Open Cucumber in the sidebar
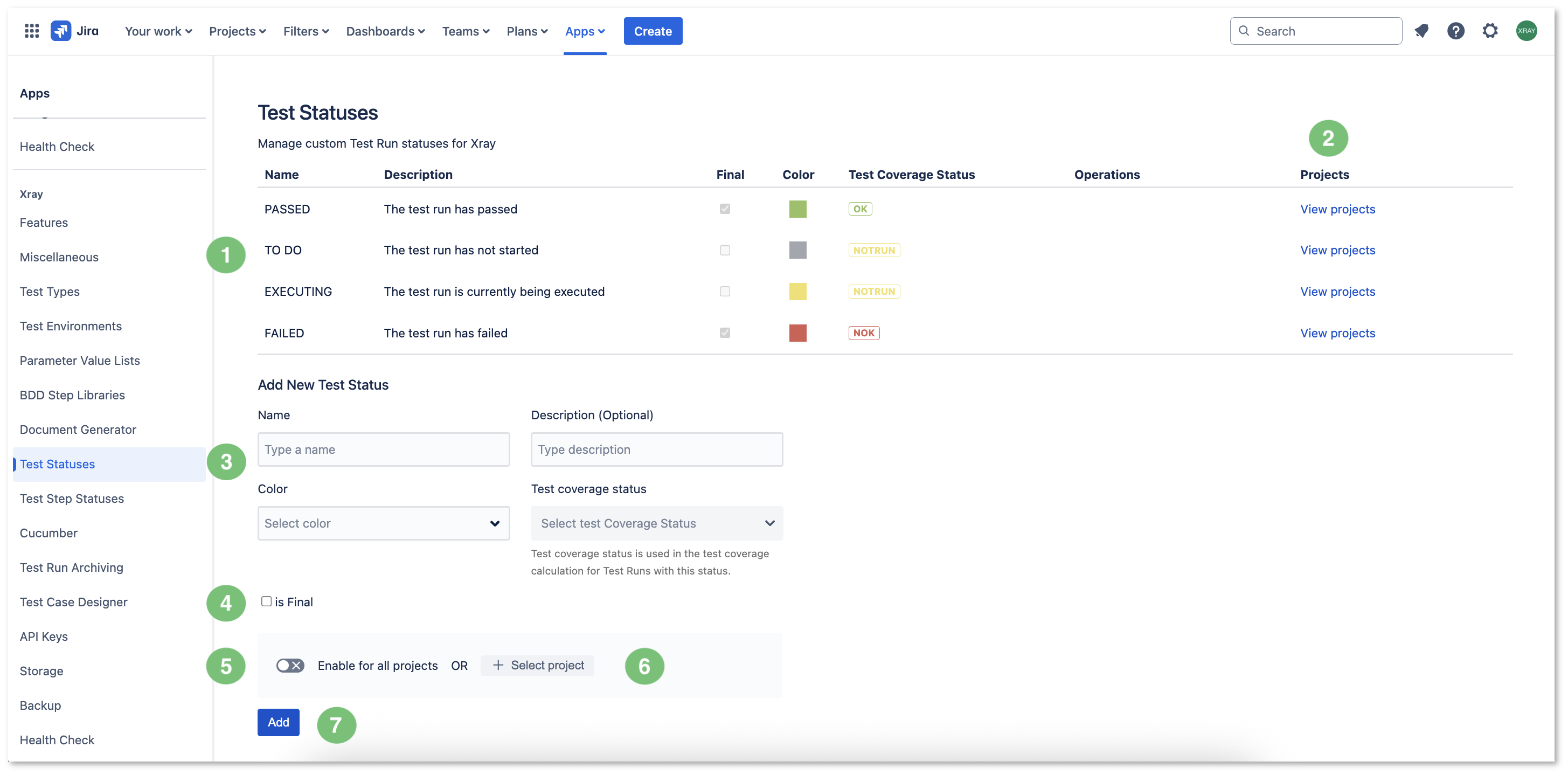The height and width of the screenshot is (775, 1568). tap(48, 534)
